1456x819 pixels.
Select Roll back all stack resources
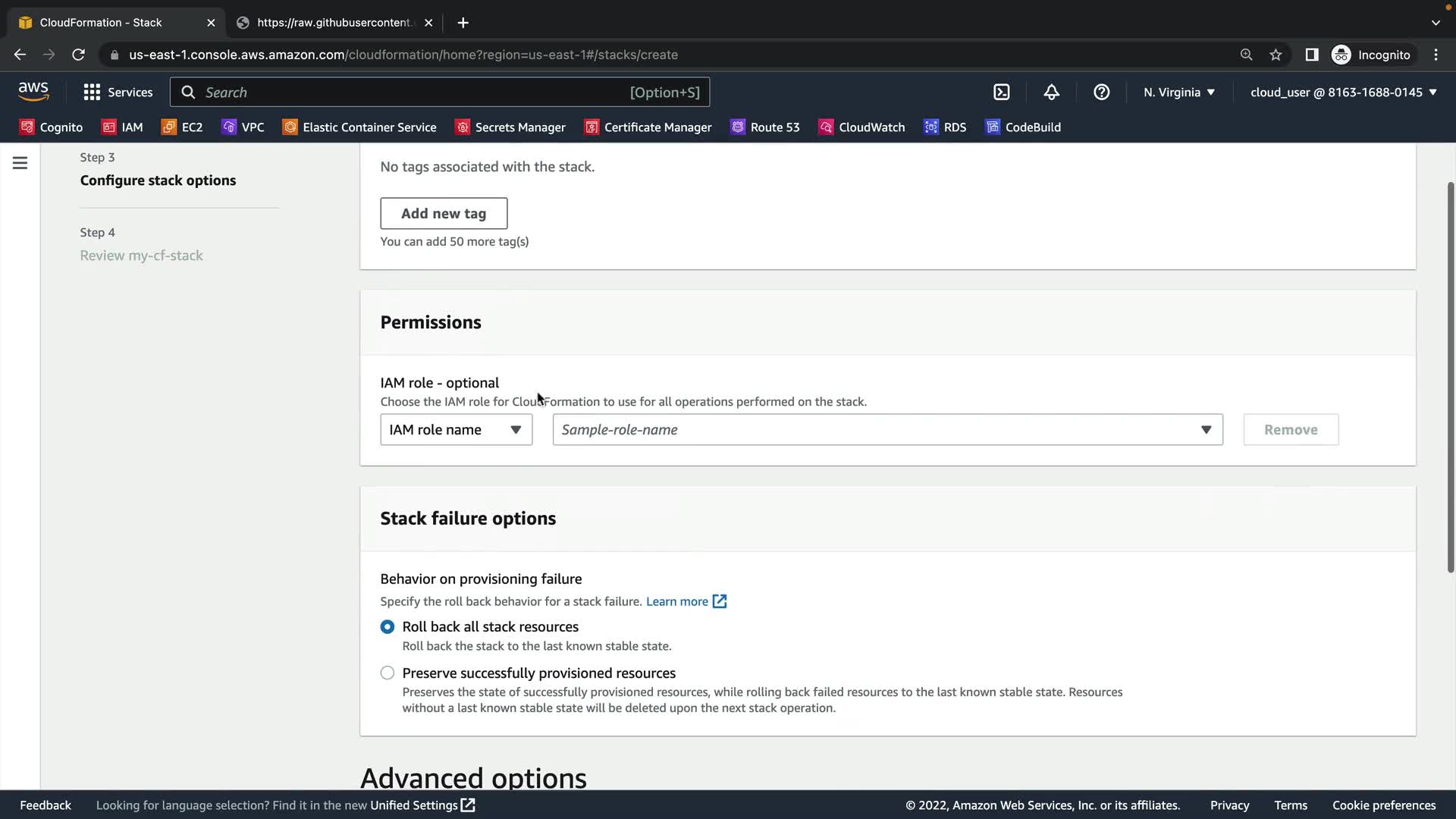(x=388, y=627)
